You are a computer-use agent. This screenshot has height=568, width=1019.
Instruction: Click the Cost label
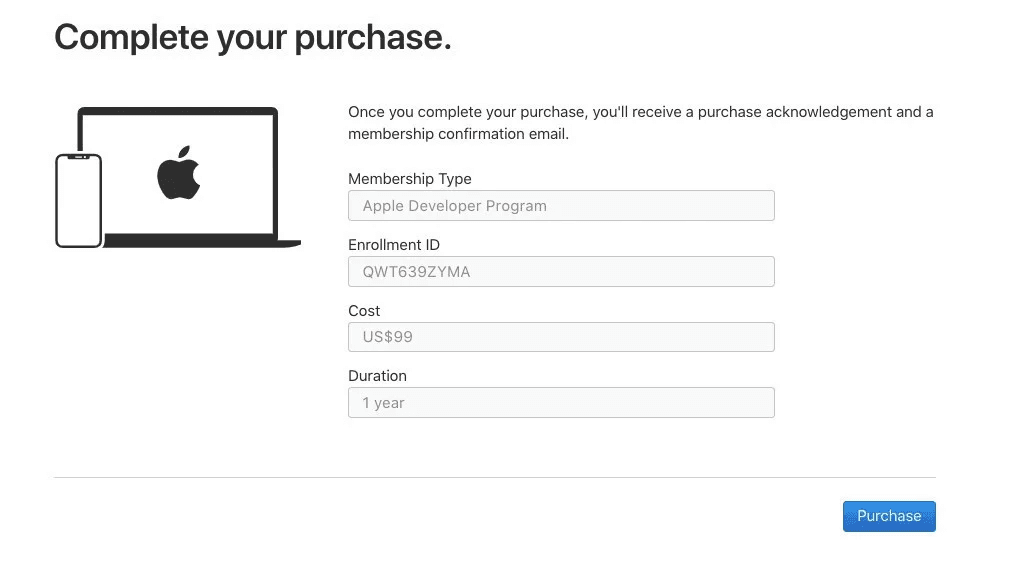(x=364, y=311)
